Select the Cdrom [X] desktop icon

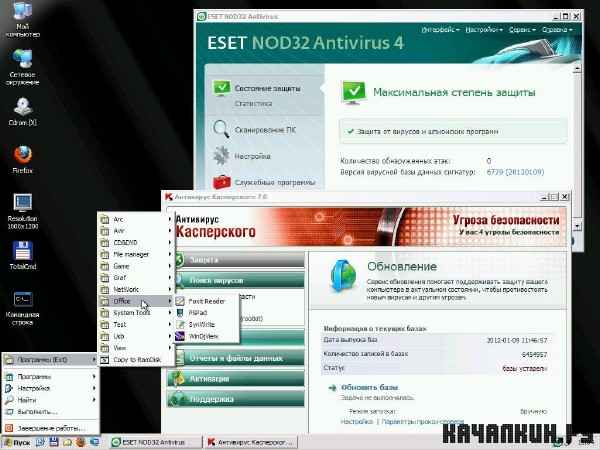22,112
